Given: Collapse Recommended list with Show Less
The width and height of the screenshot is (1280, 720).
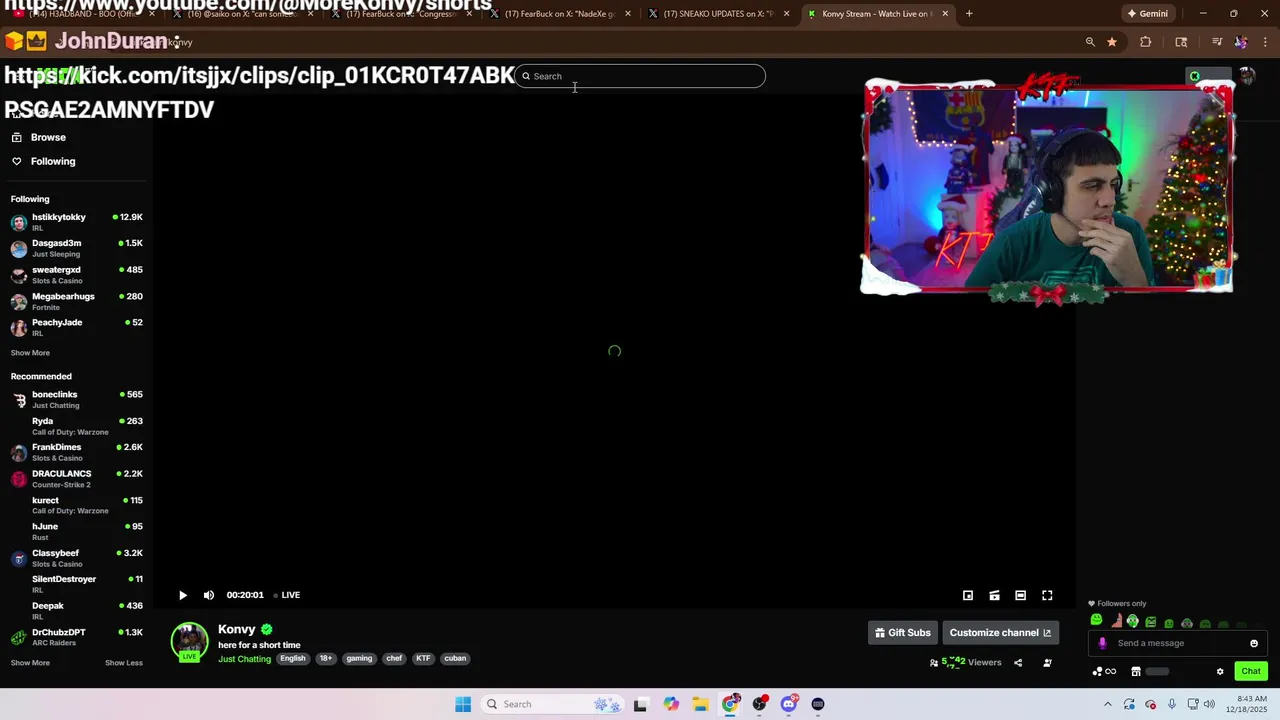Looking at the screenshot, I should click(x=124, y=663).
